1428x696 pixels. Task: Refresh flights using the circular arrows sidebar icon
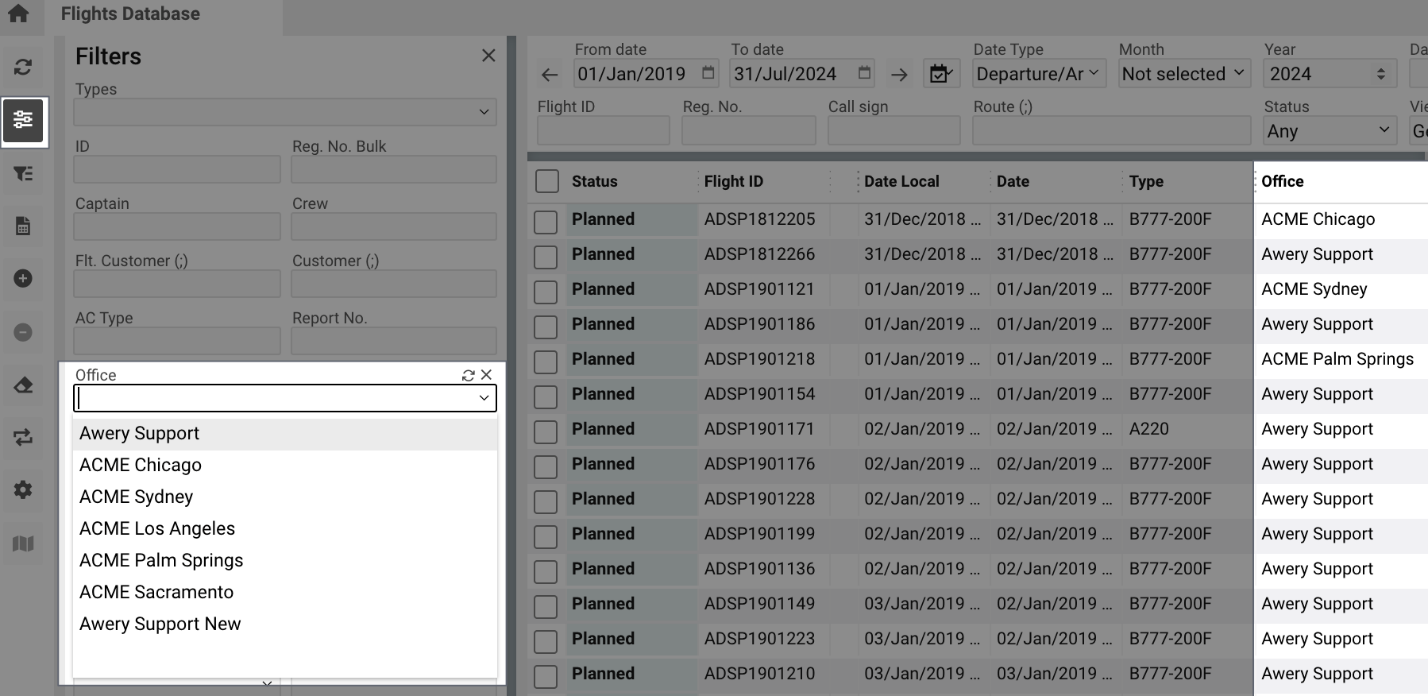[x=23, y=66]
